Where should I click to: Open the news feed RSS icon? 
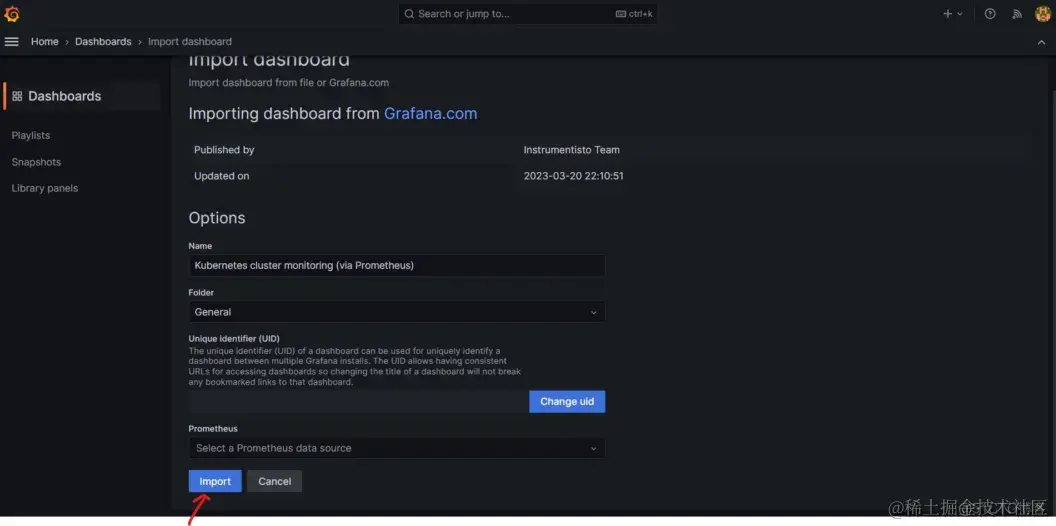(1017, 13)
